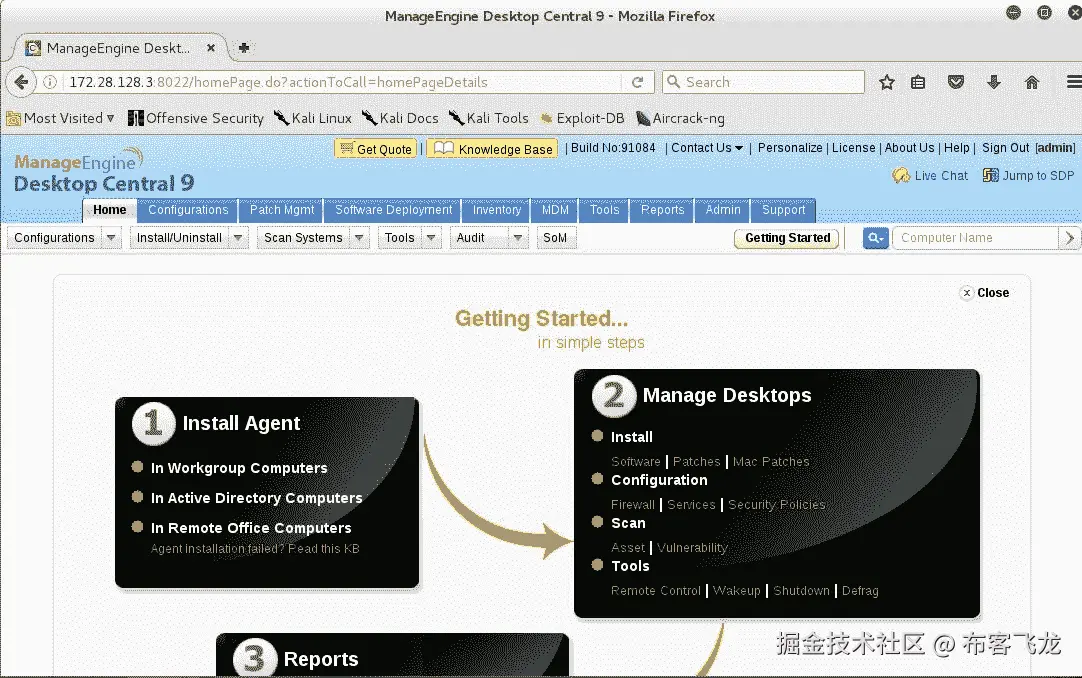
Task: Switch to the Patch Mgmt tab
Action: [x=282, y=210]
